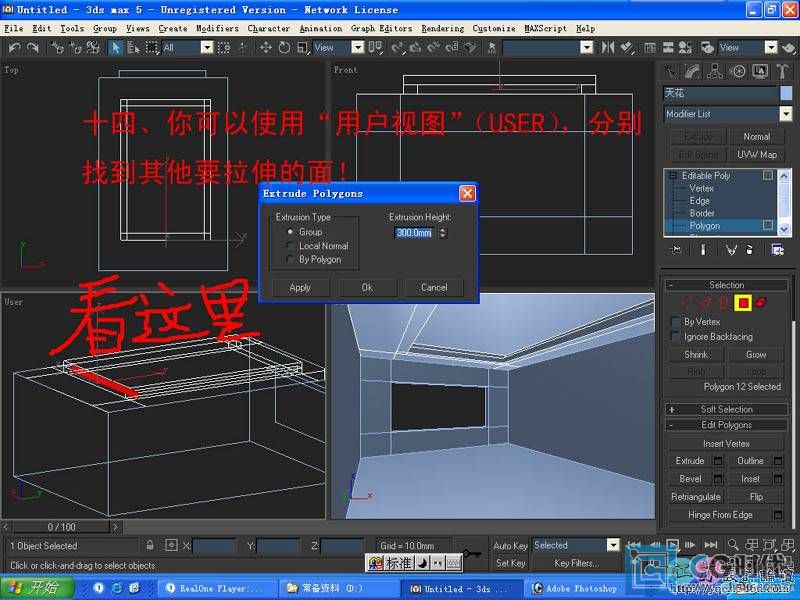
Task: Open the key mode Selected dropdown
Action: [x=613, y=545]
